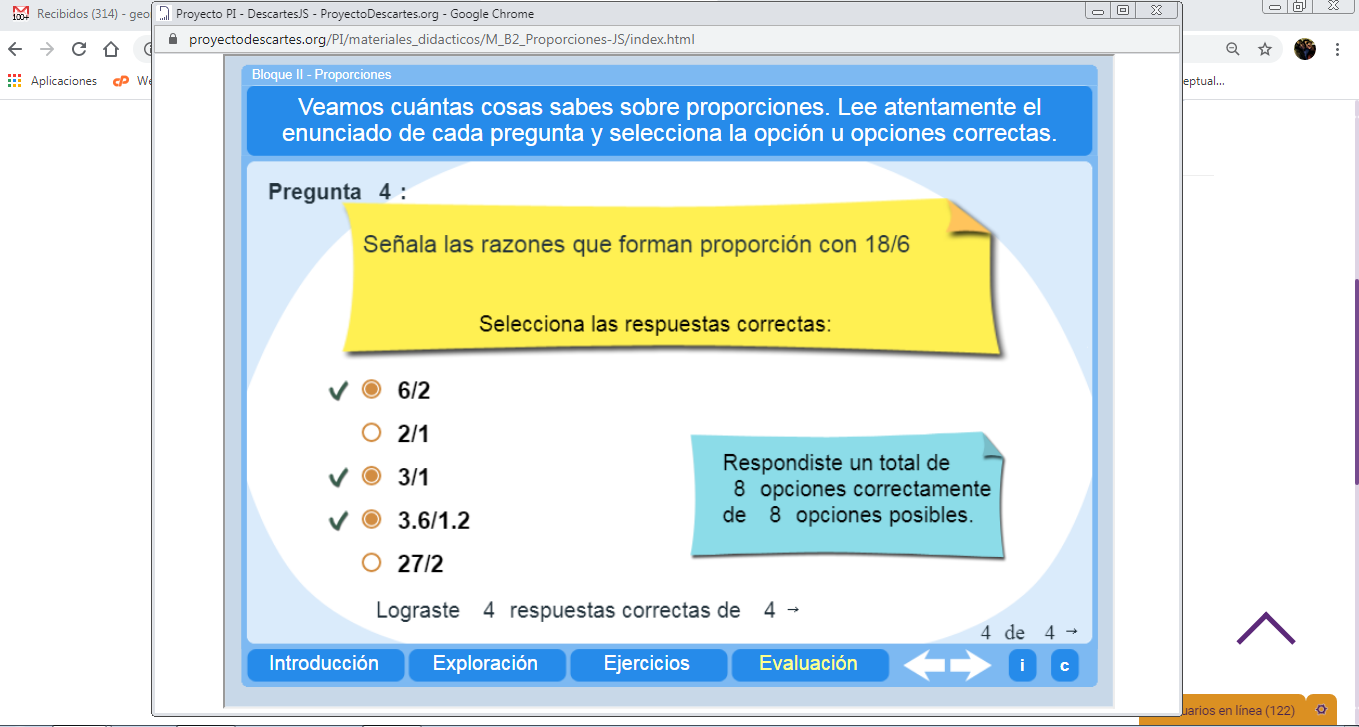Viewport: 1359px width, 727px height.
Task: Select the 6/2 radio option
Action: click(x=371, y=389)
